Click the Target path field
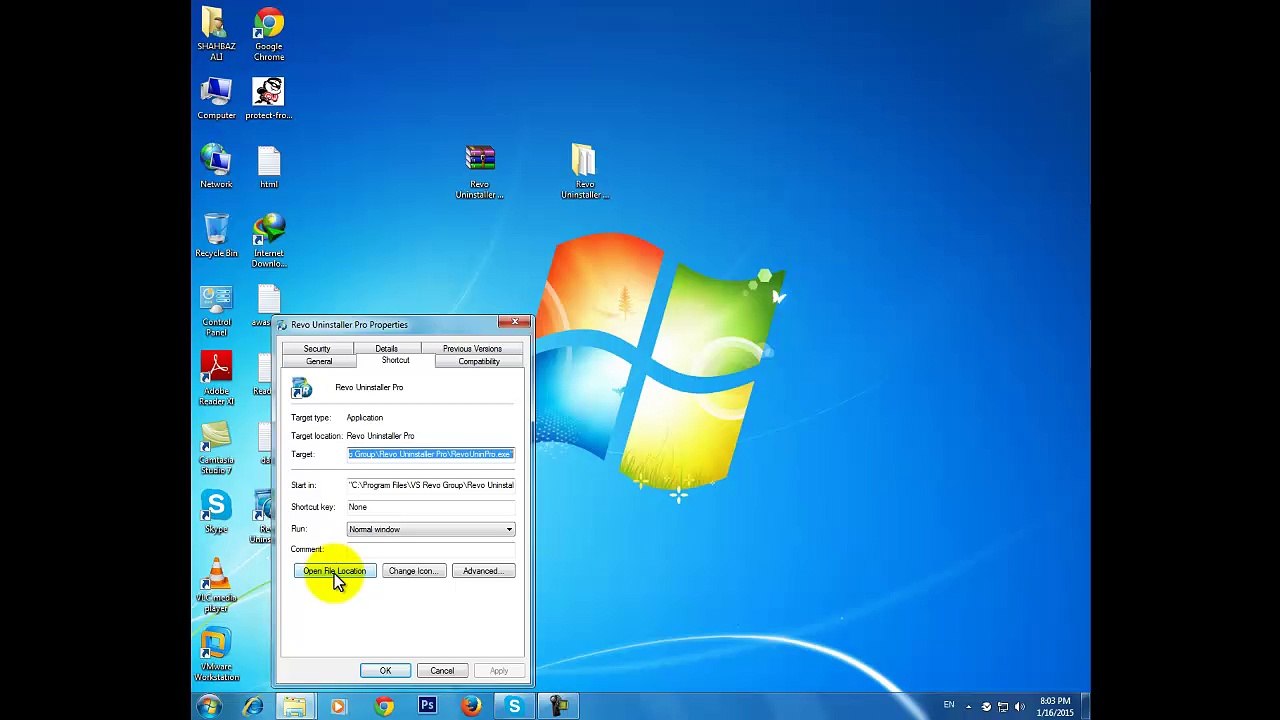Viewport: 1280px width, 720px height. click(x=431, y=454)
